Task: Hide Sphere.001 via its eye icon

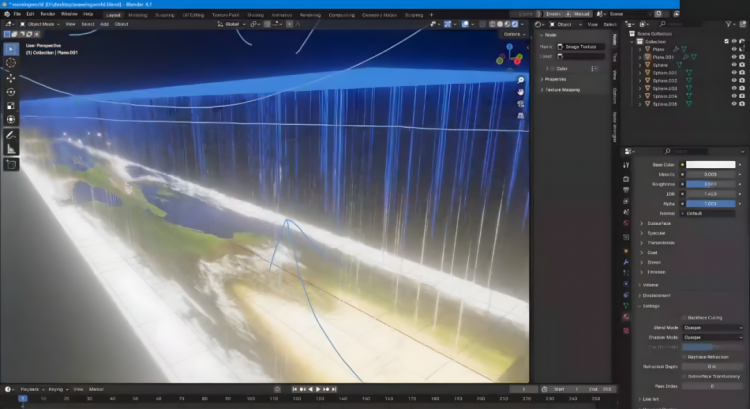Action: tap(734, 73)
